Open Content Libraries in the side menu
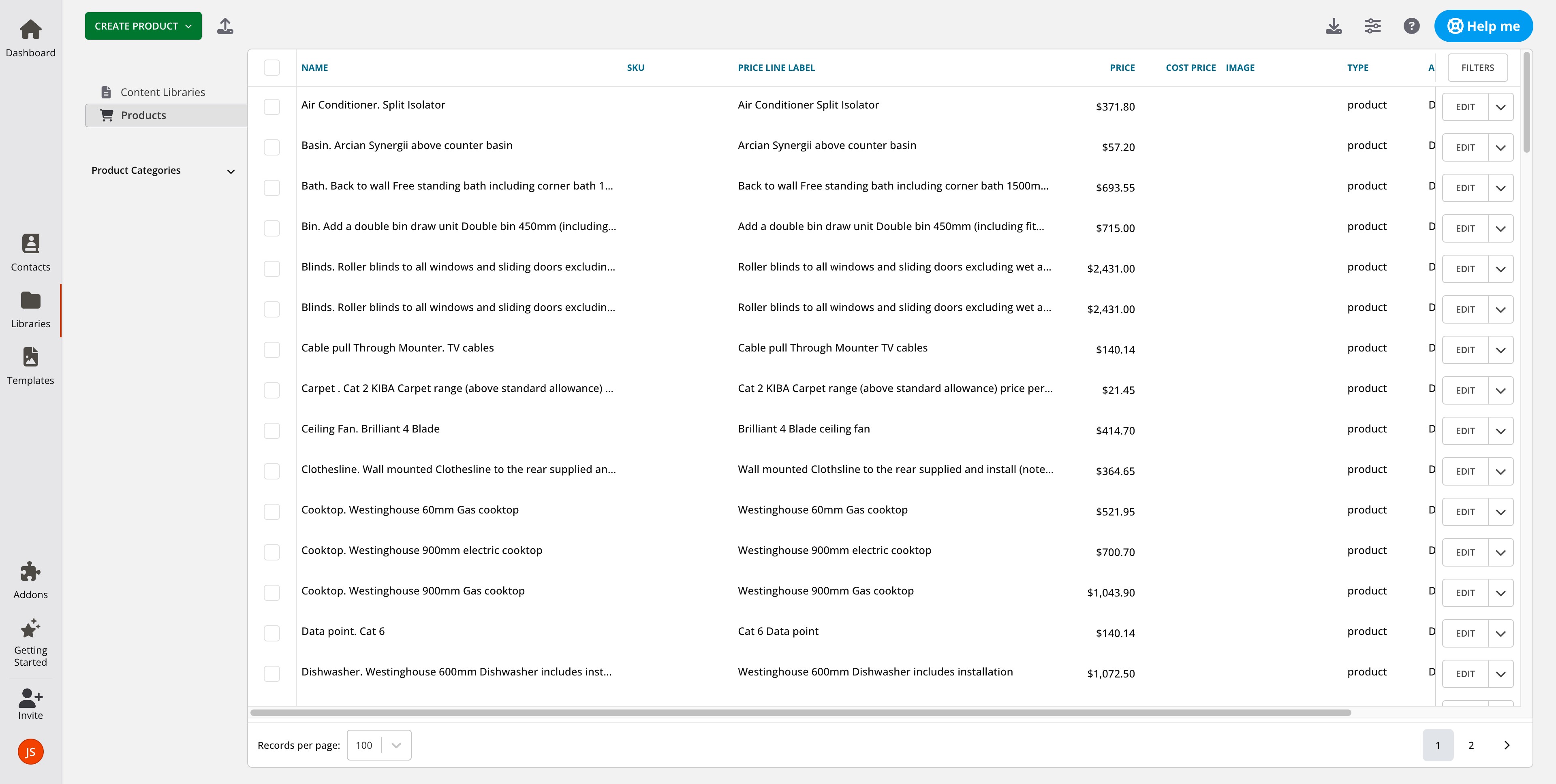Screen dimensions: 1556x784 pos(162,92)
